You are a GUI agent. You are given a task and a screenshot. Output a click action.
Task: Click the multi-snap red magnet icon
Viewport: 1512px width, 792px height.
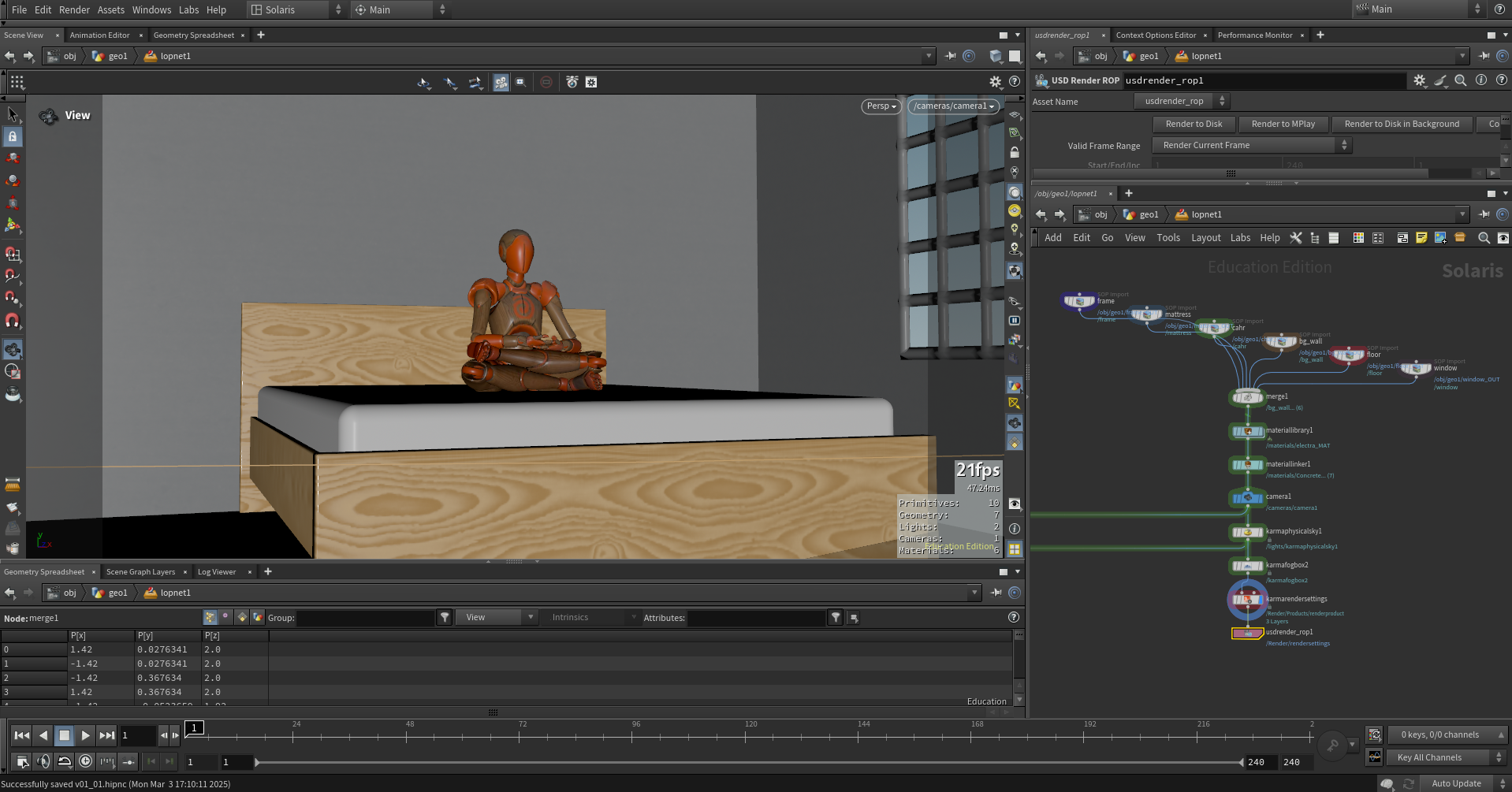(13, 320)
